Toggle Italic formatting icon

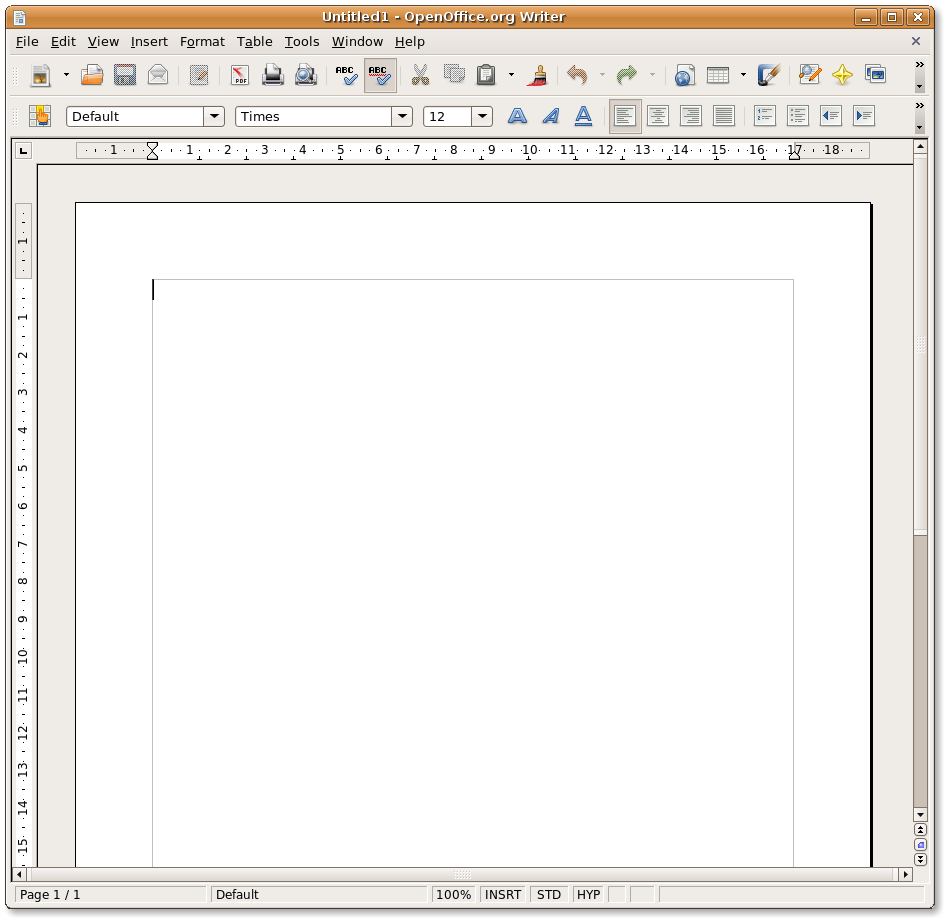[x=550, y=116]
